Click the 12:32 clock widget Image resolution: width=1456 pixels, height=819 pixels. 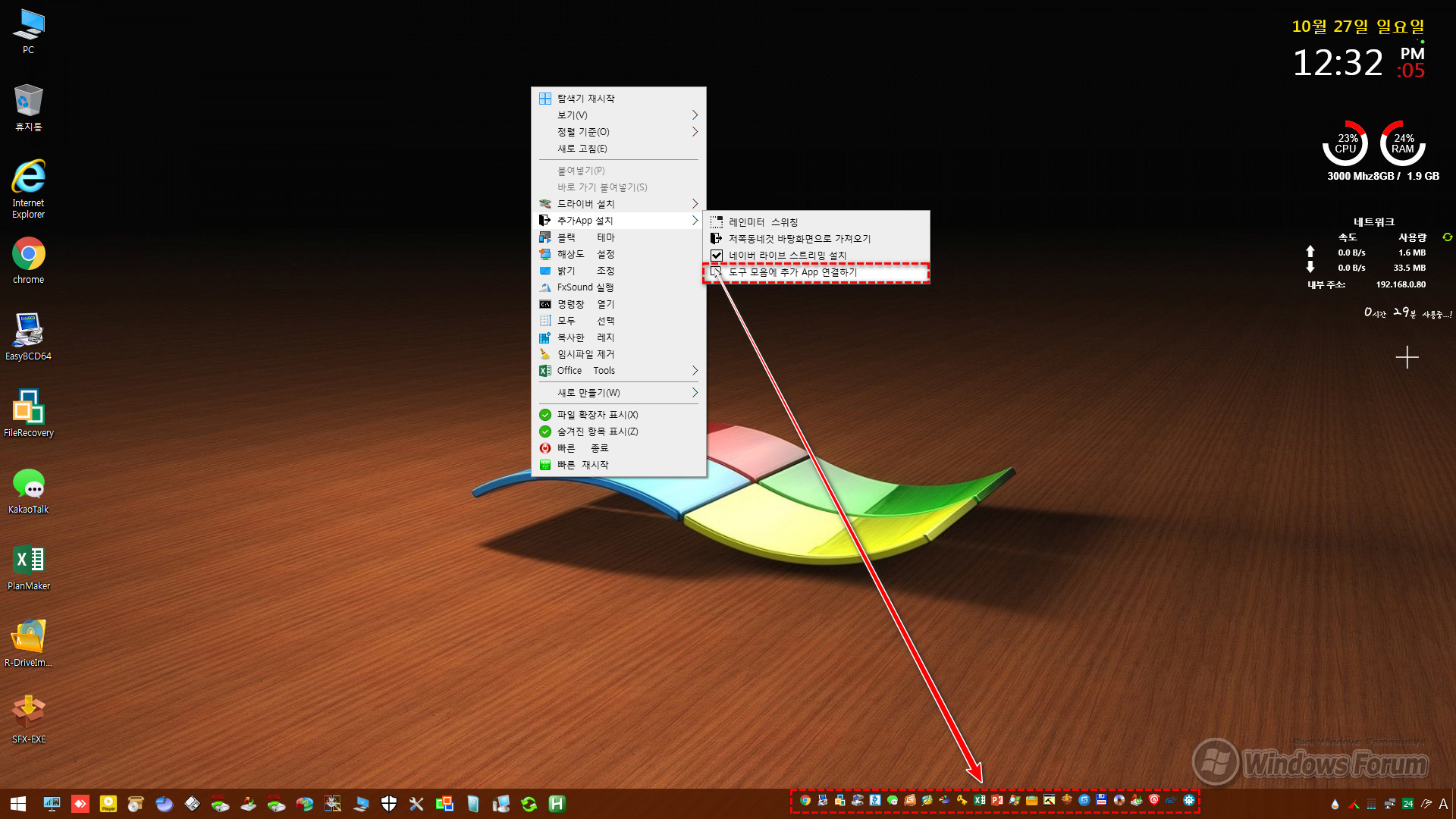coord(1338,62)
